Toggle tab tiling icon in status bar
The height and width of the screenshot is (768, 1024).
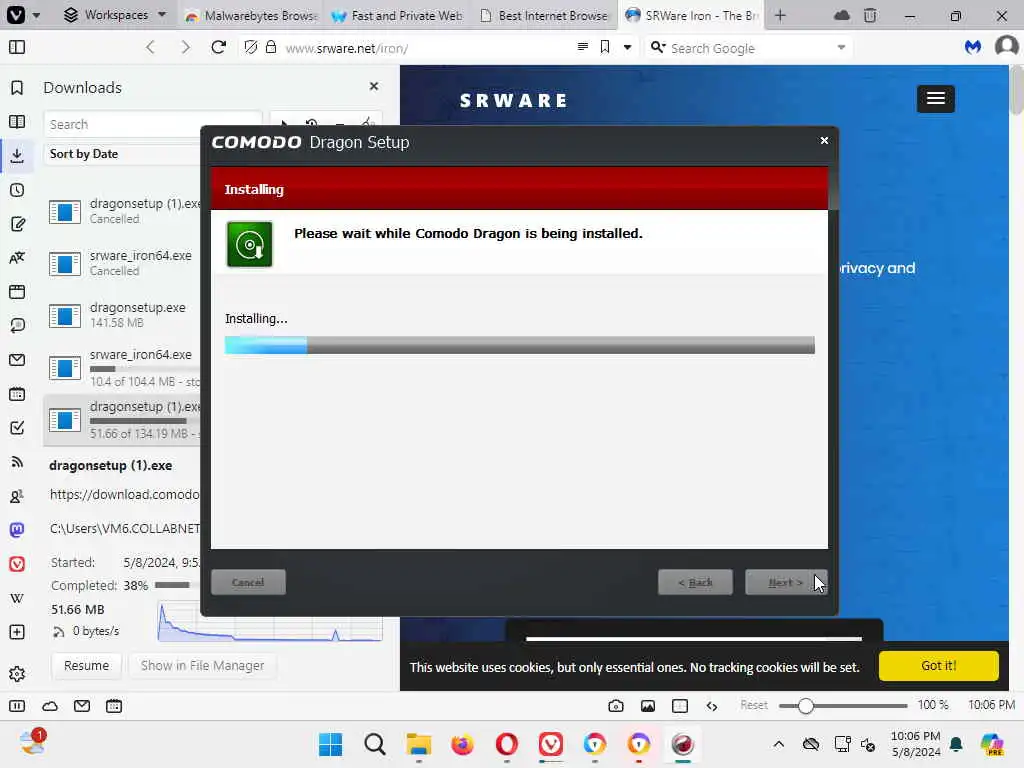coord(680,706)
